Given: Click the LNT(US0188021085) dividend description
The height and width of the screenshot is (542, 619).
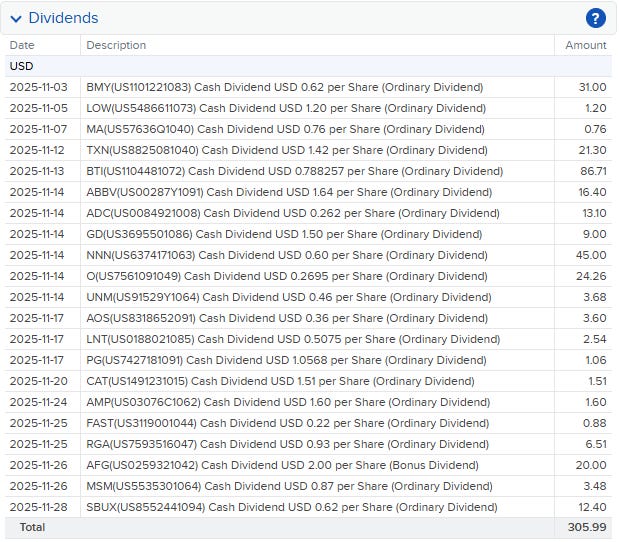Looking at the screenshot, I should [x=293, y=339].
